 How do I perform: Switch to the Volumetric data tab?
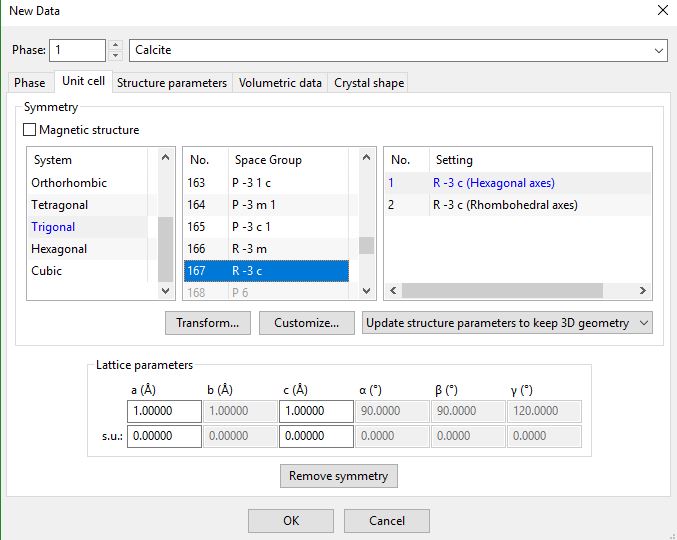pyautogui.click(x=280, y=83)
